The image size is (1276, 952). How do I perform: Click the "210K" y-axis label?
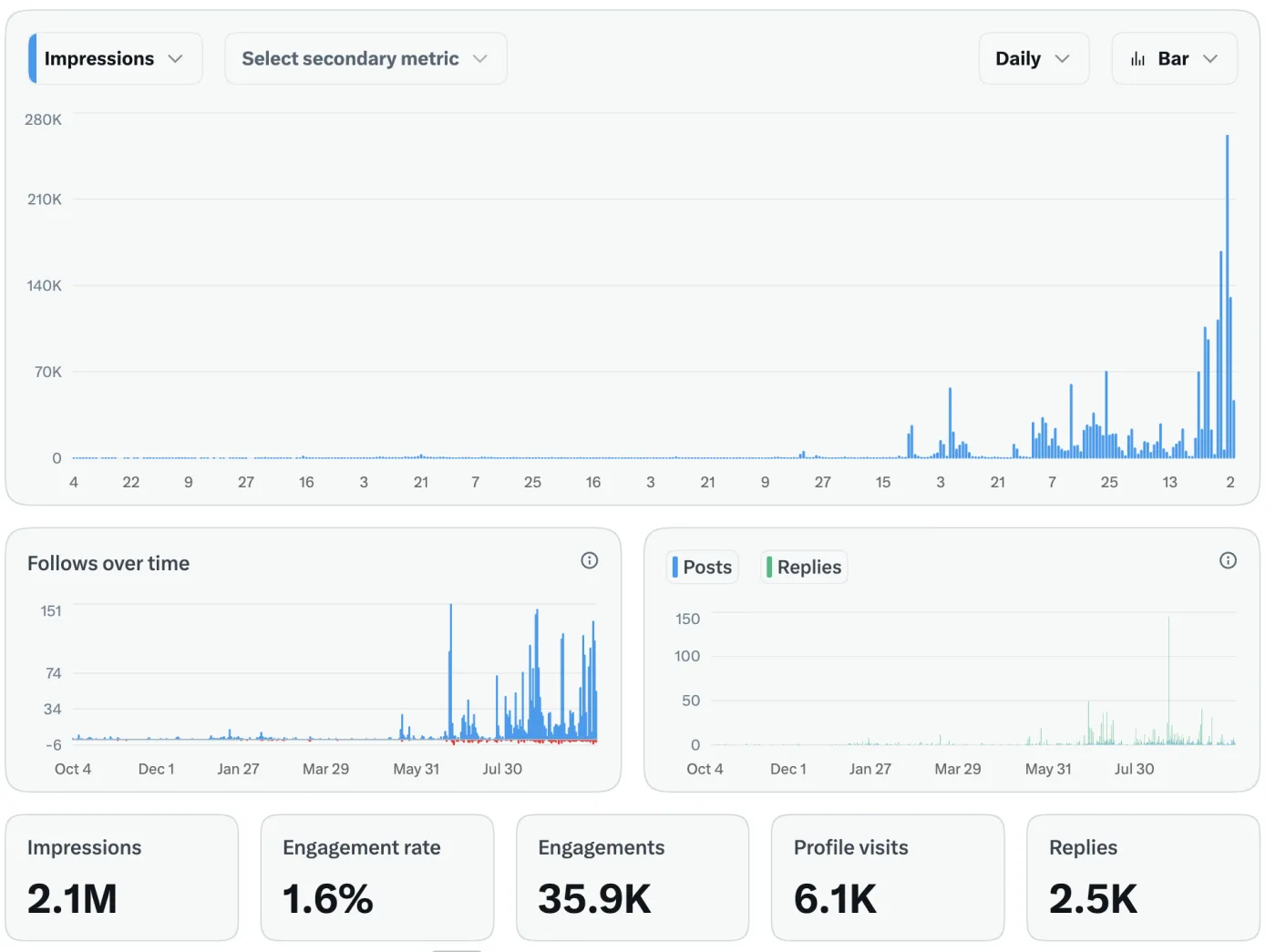point(44,199)
